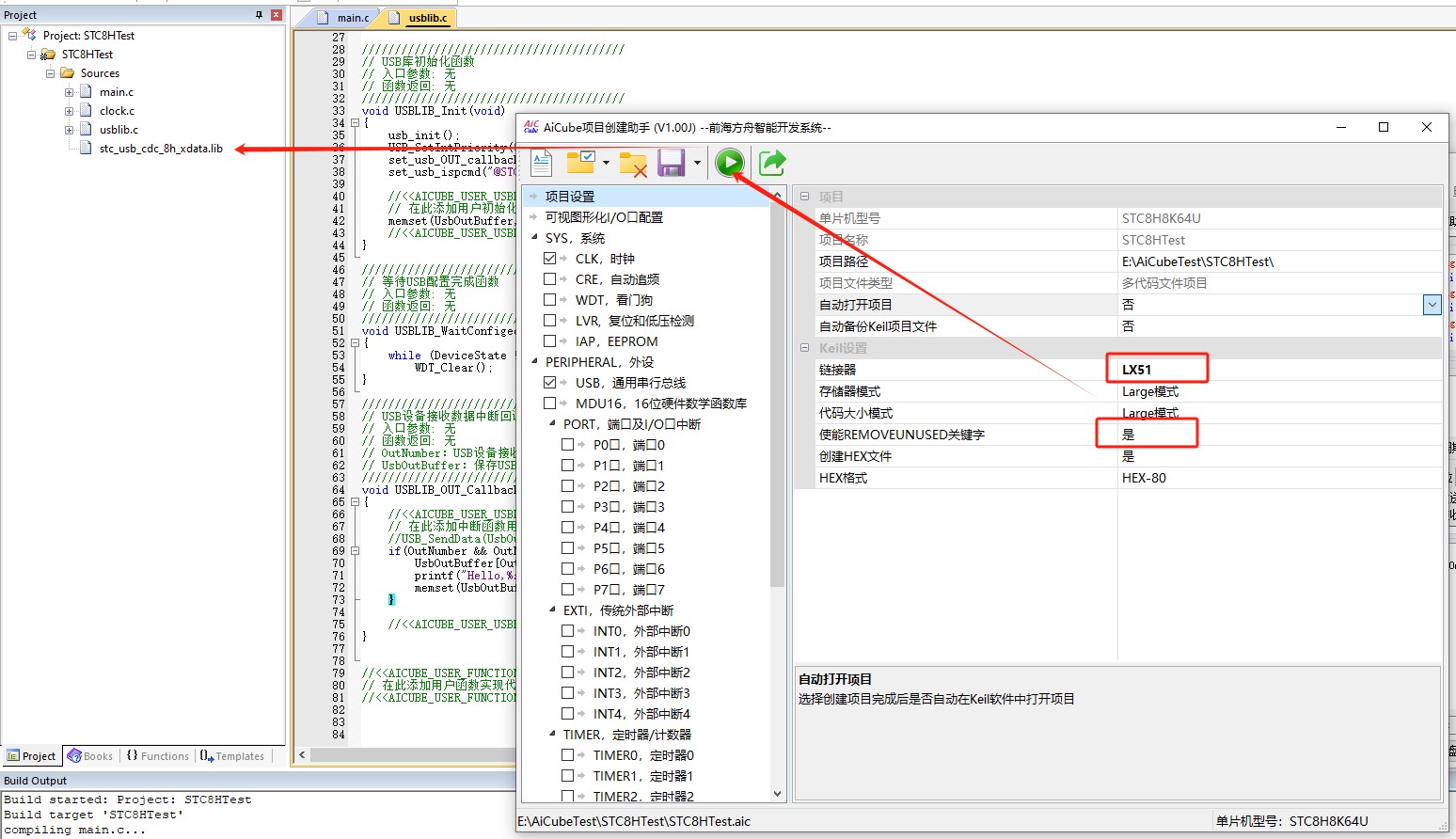Screen dimensions: 1456x839
Task: Select 可视图形化I/O口配置 in the settings list
Action: (604, 217)
